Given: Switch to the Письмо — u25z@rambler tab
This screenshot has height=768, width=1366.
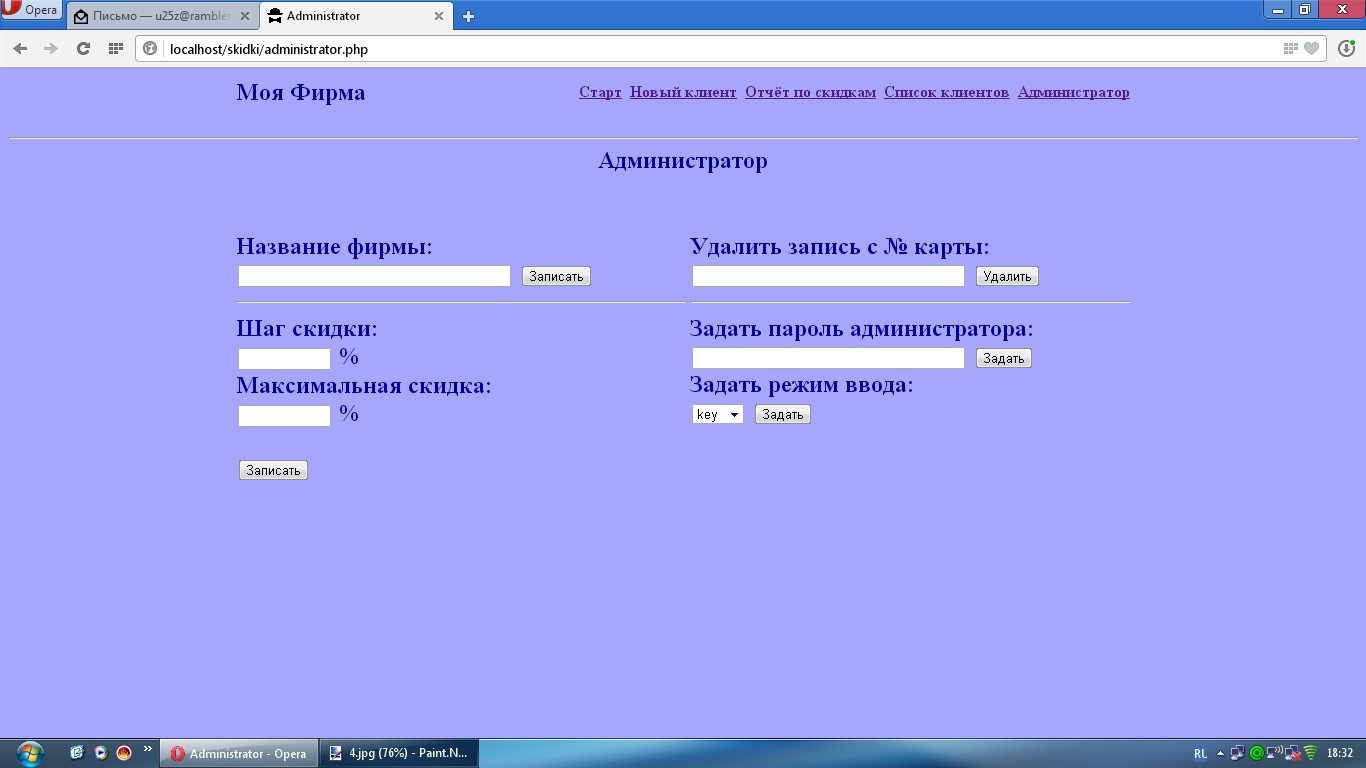Looking at the screenshot, I should point(162,16).
